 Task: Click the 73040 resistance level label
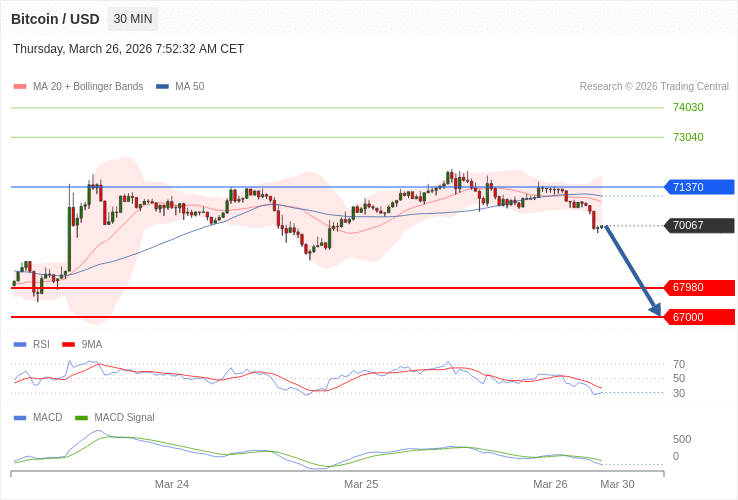[688, 137]
